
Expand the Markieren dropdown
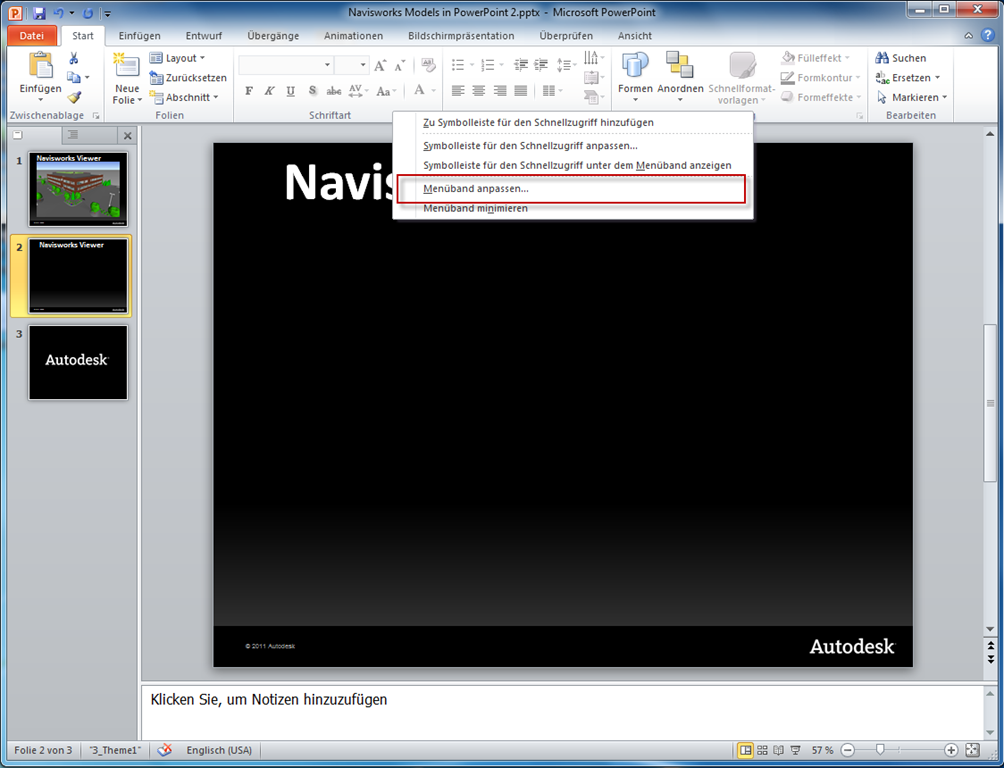tap(912, 97)
